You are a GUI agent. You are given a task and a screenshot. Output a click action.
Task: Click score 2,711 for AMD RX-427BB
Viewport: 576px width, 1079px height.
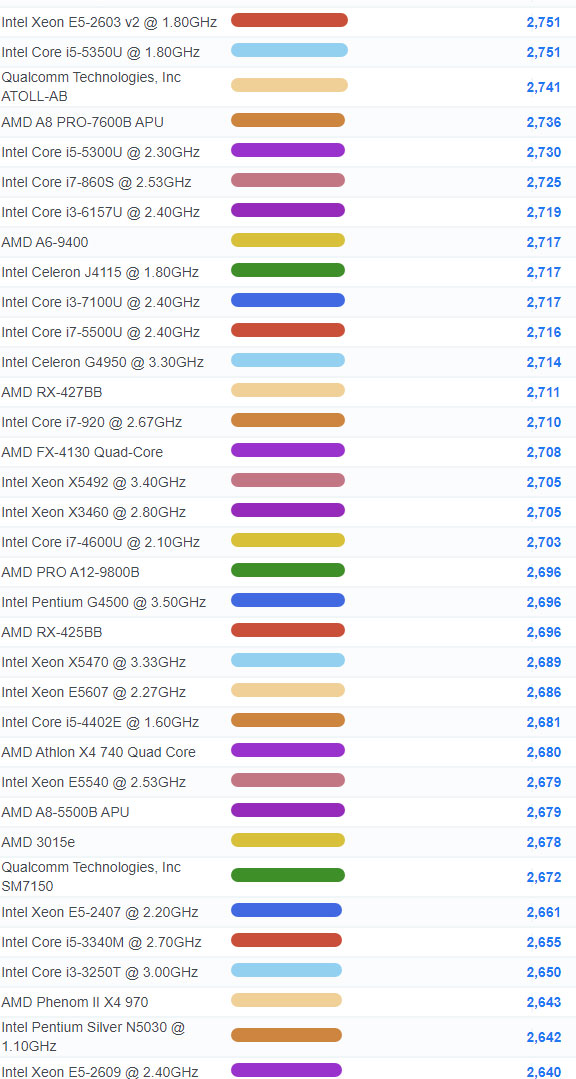(544, 392)
